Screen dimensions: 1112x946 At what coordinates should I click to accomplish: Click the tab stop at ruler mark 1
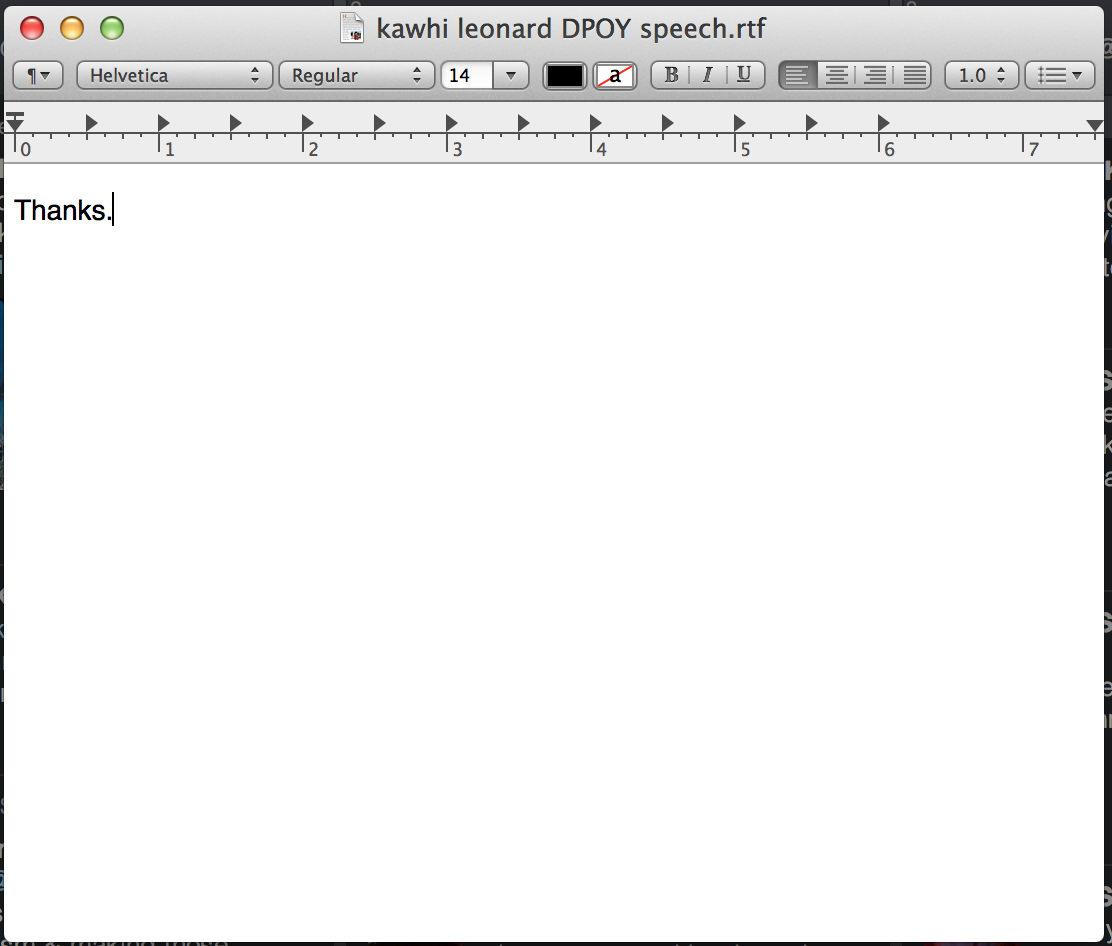tap(164, 123)
